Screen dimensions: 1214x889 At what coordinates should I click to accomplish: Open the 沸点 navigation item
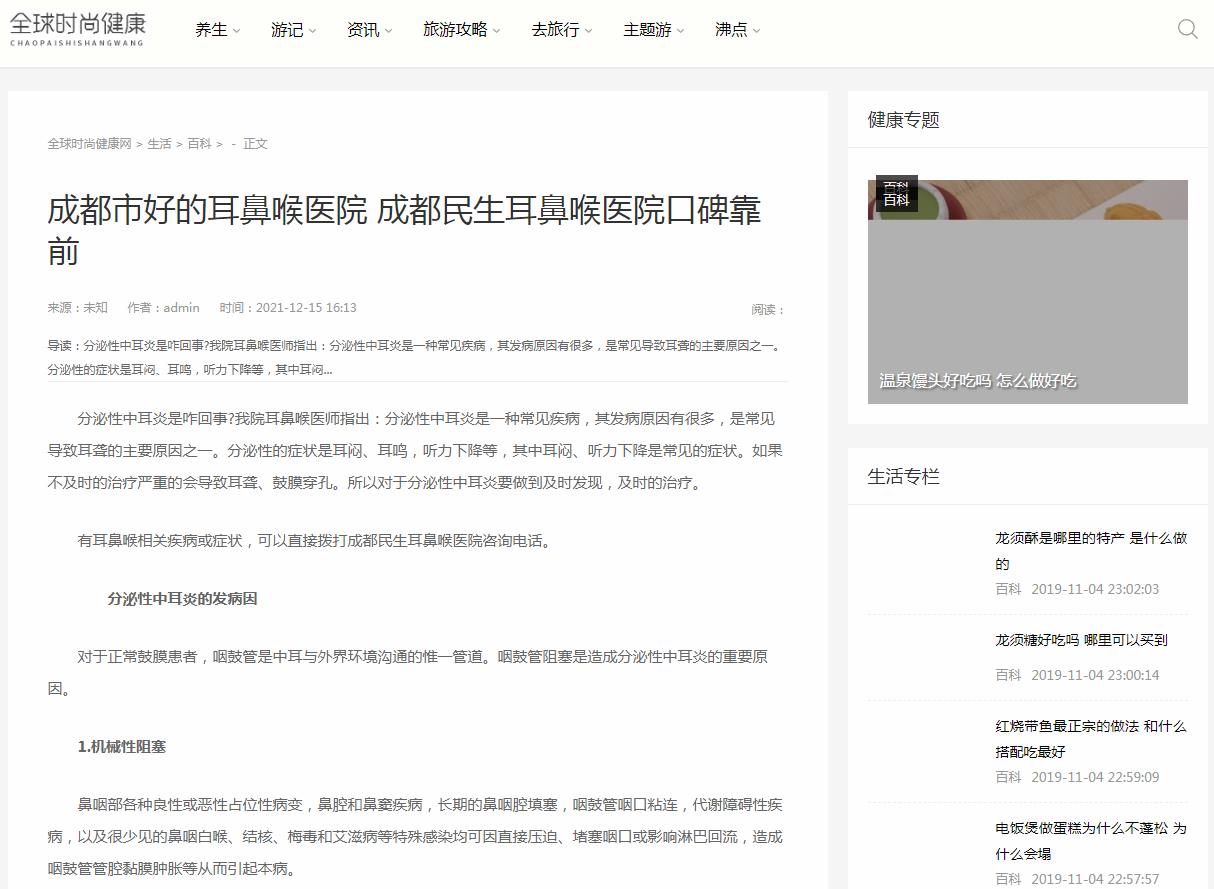pos(731,30)
